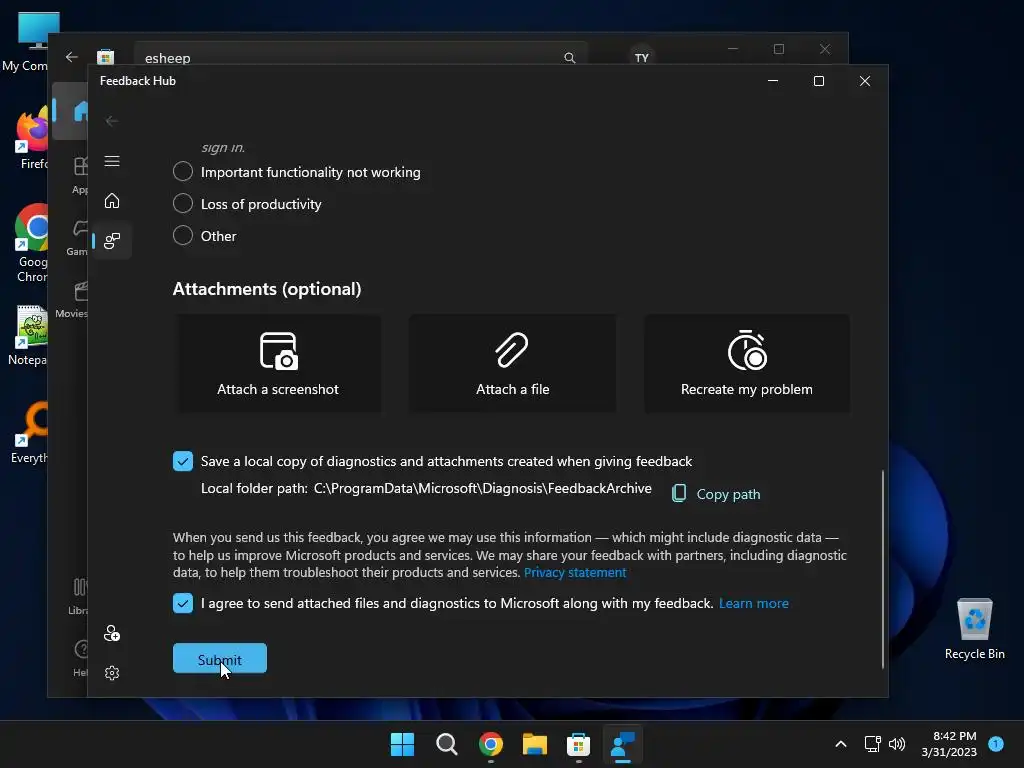Maximize the Feedback Hub window
The height and width of the screenshot is (768, 1024).
click(819, 81)
